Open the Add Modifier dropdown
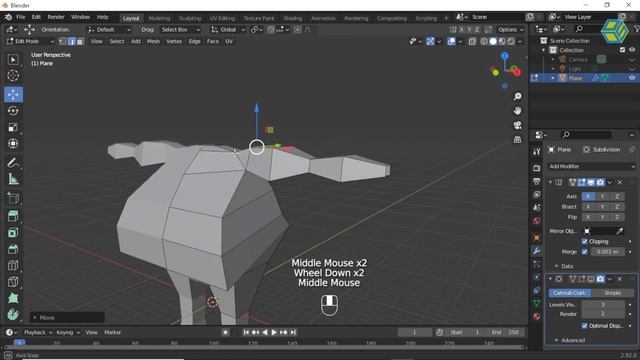640x360 pixels. (x=591, y=166)
